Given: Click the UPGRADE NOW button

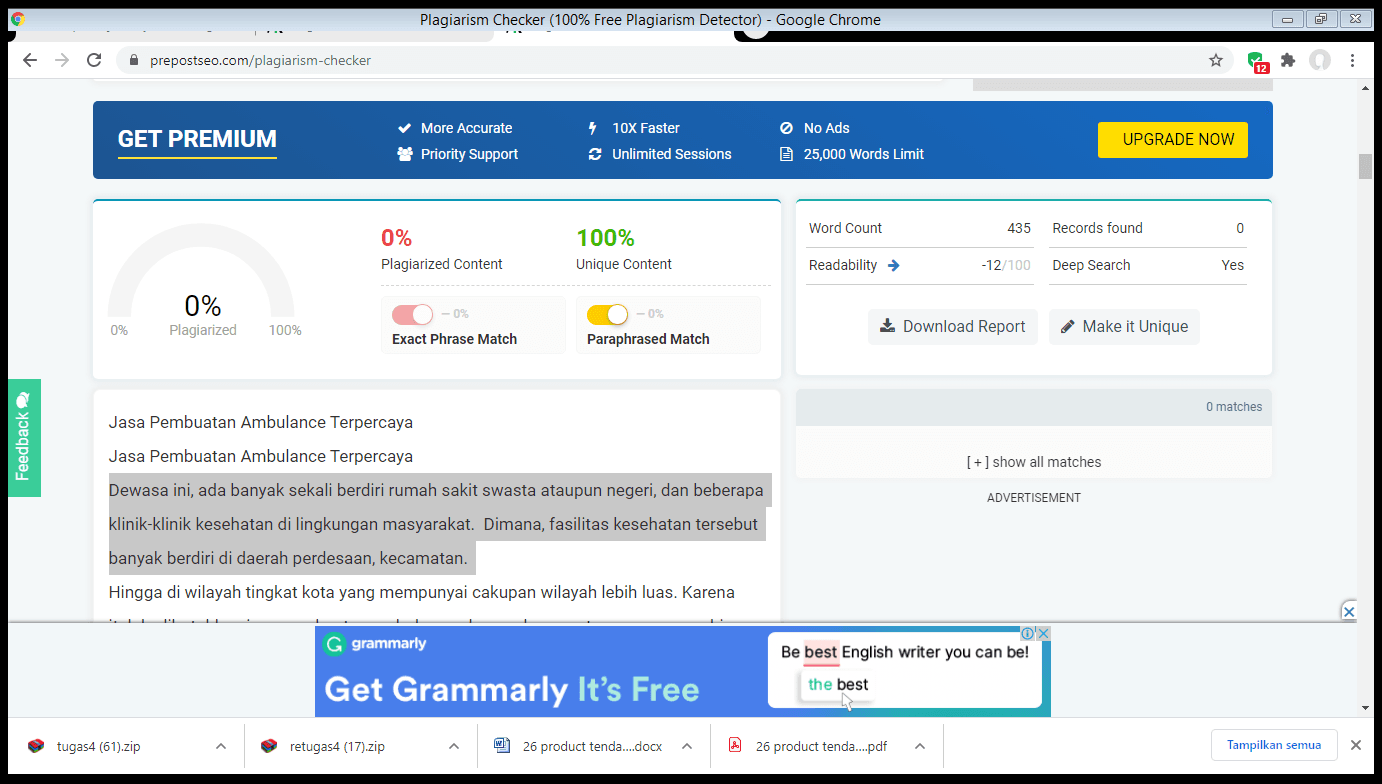Looking at the screenshot, I should (1172, 140).
